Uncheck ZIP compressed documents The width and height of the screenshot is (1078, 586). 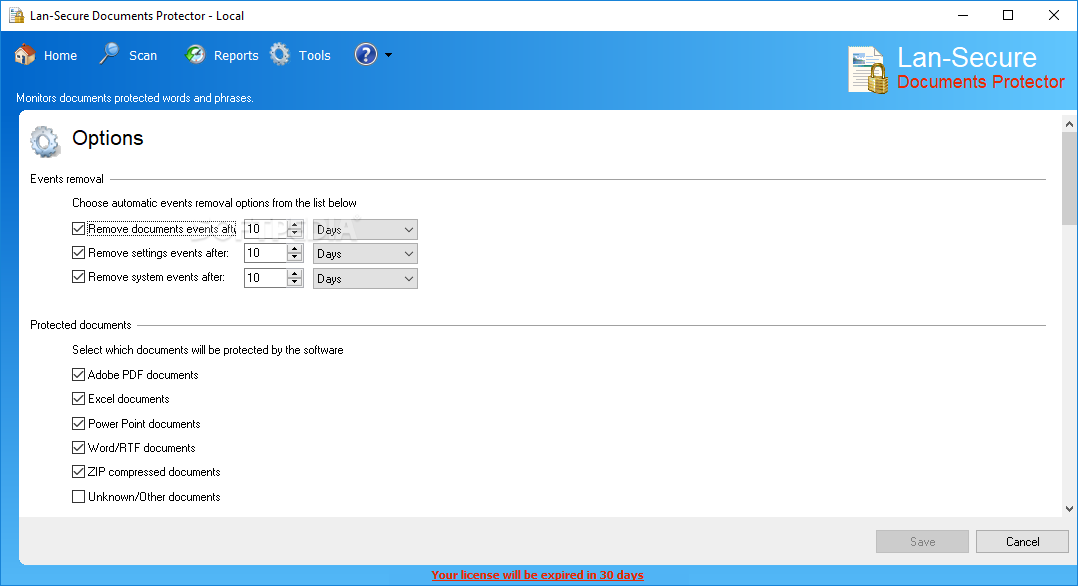[x=78, y=471]
